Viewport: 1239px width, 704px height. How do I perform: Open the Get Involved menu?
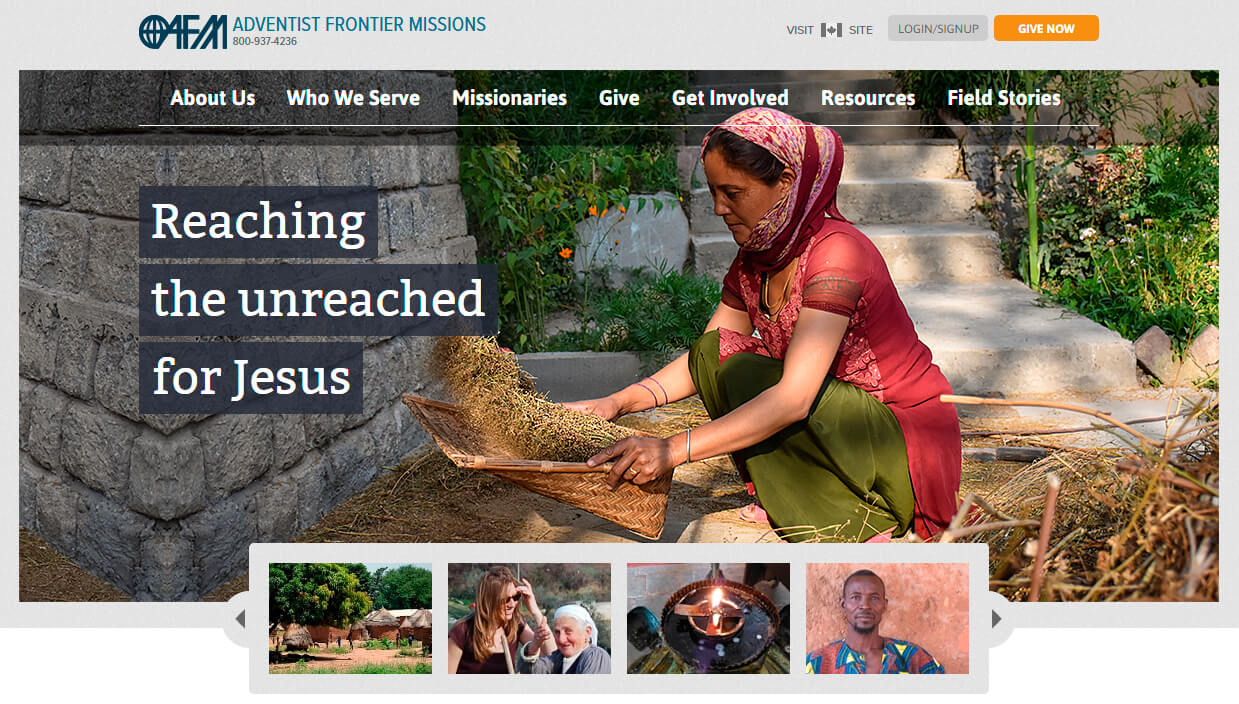point(730,98)
